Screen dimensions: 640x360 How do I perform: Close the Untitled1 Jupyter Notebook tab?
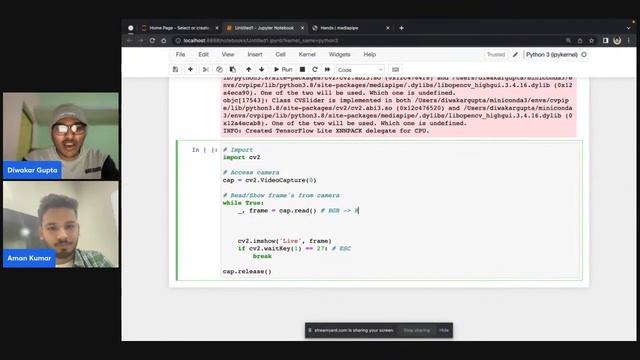point(302,28)
